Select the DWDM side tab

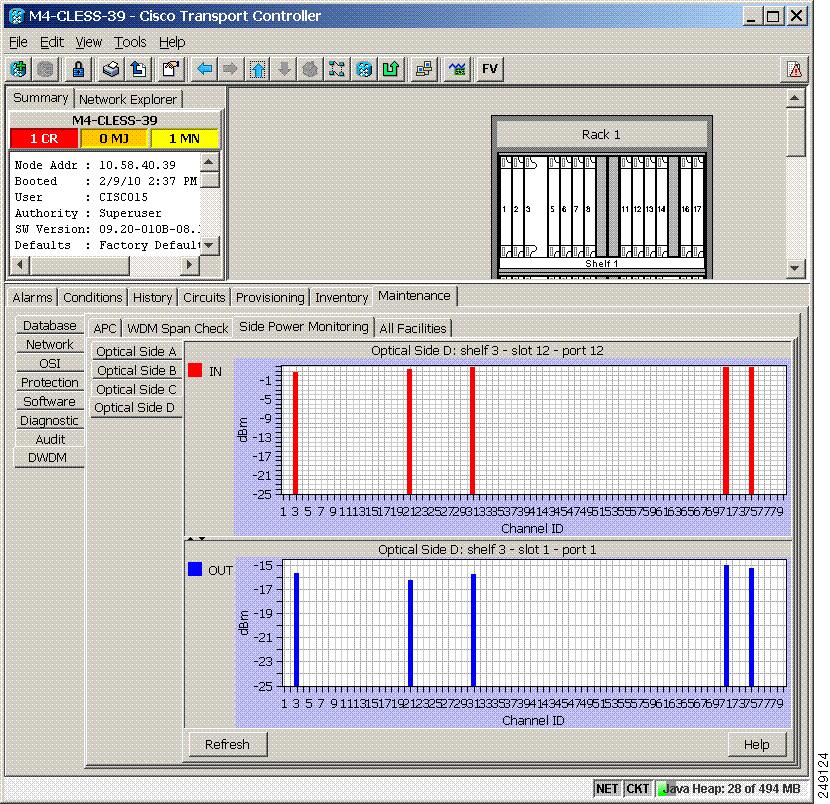48,457
